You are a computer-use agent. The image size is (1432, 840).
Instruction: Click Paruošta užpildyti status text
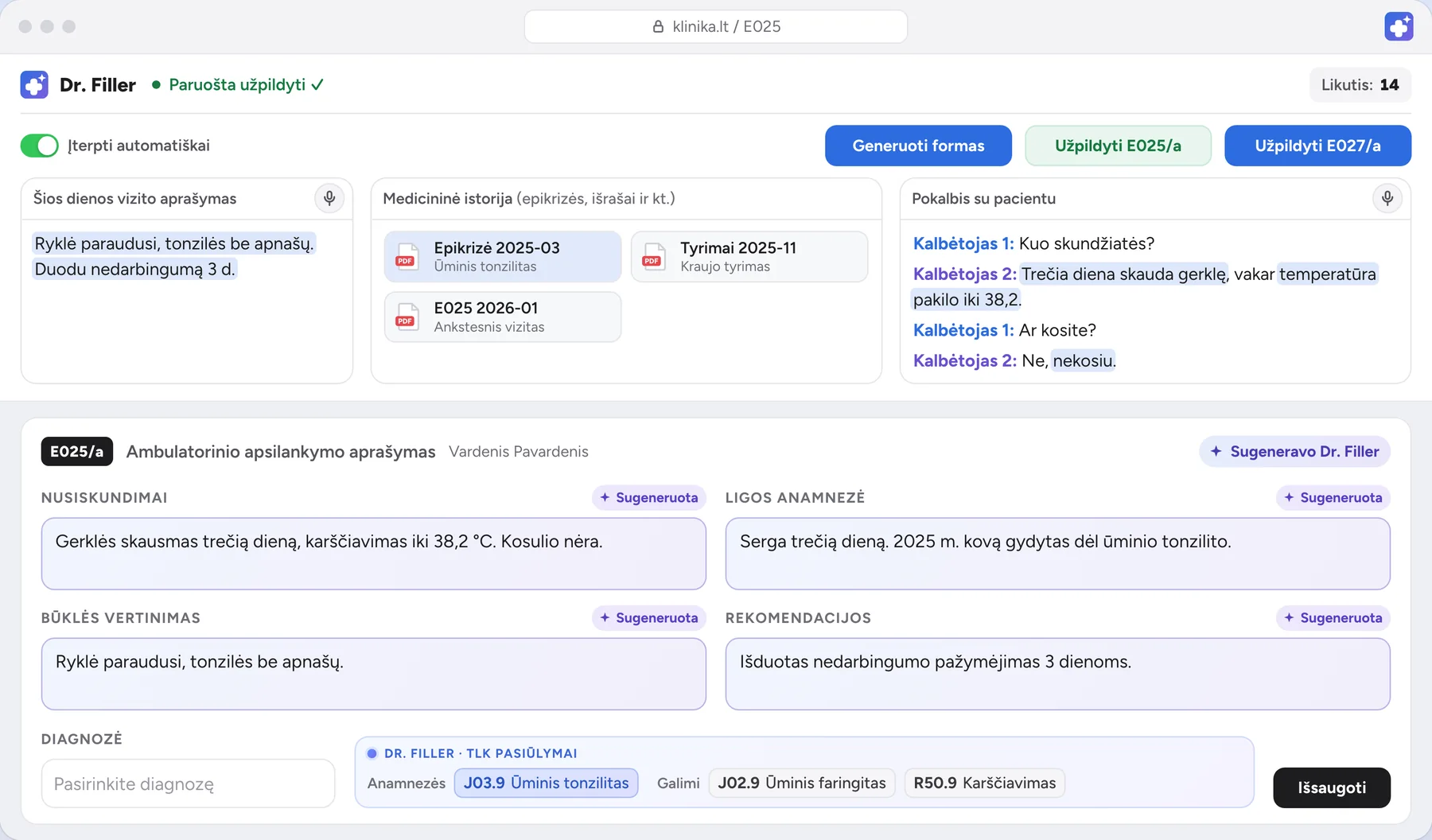(246, 84)
